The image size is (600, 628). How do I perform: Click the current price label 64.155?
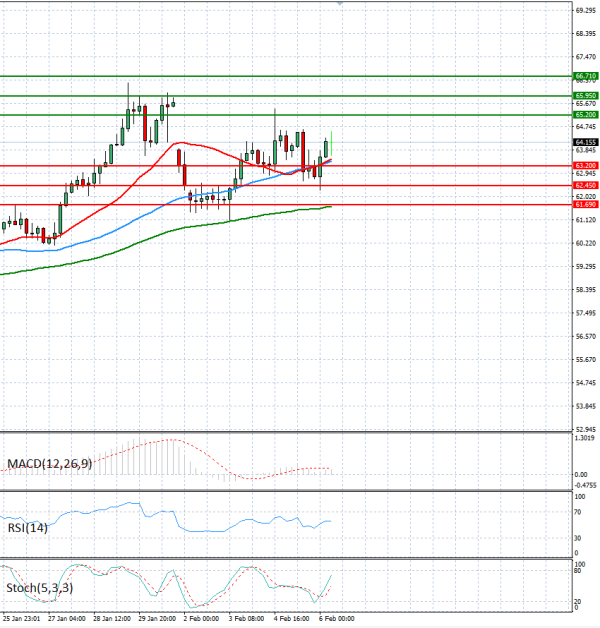pos(585,143)
